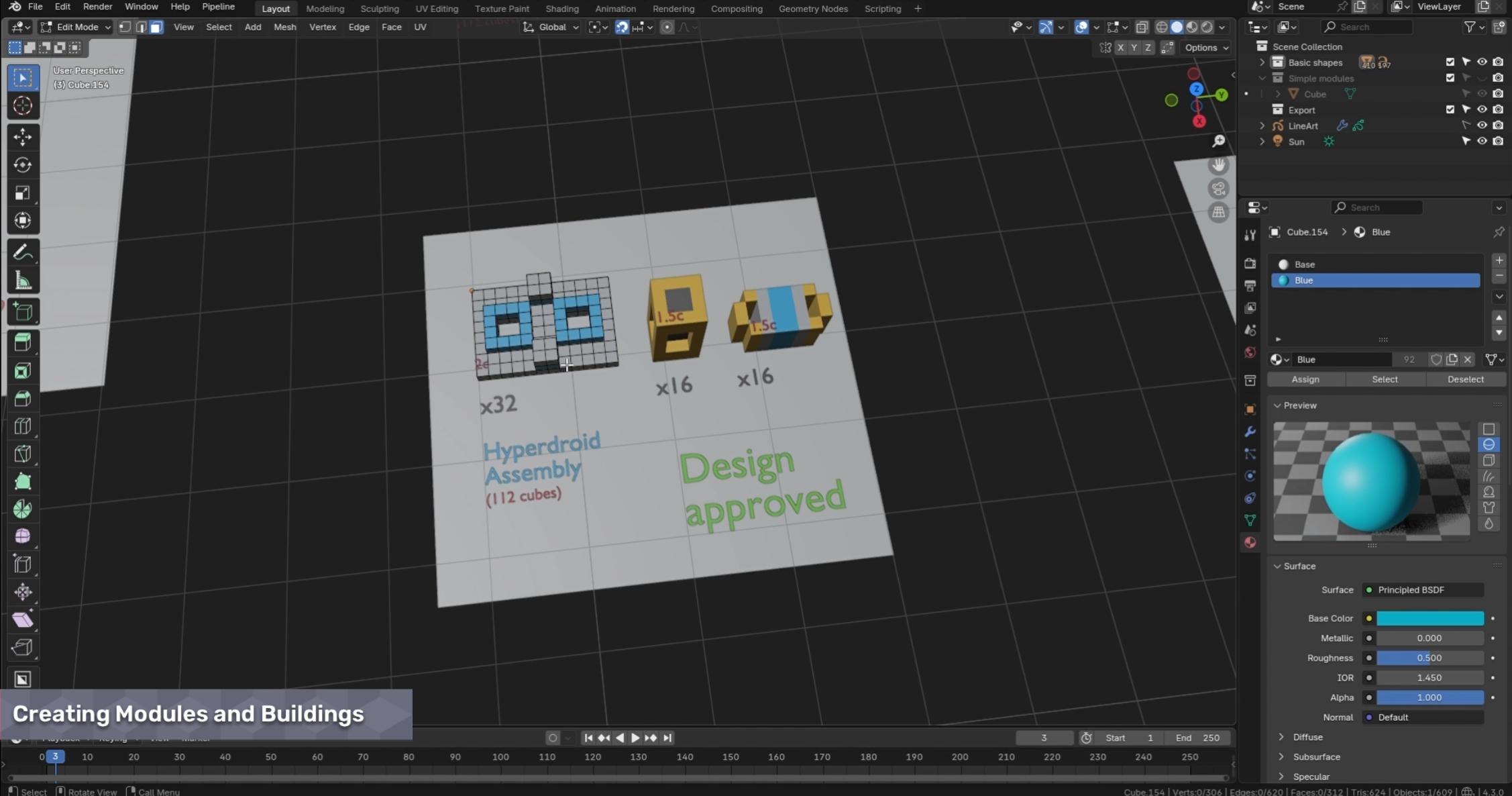
Task: Choose the Scale tool
Action: [22, 193]
